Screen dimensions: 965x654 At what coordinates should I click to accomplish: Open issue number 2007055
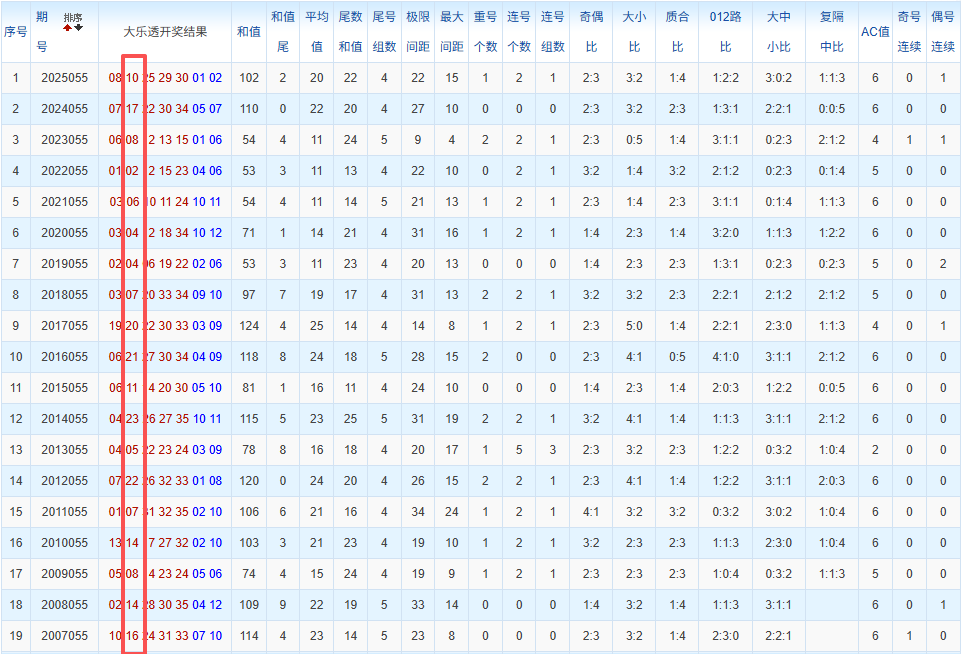tap(64, 636)
